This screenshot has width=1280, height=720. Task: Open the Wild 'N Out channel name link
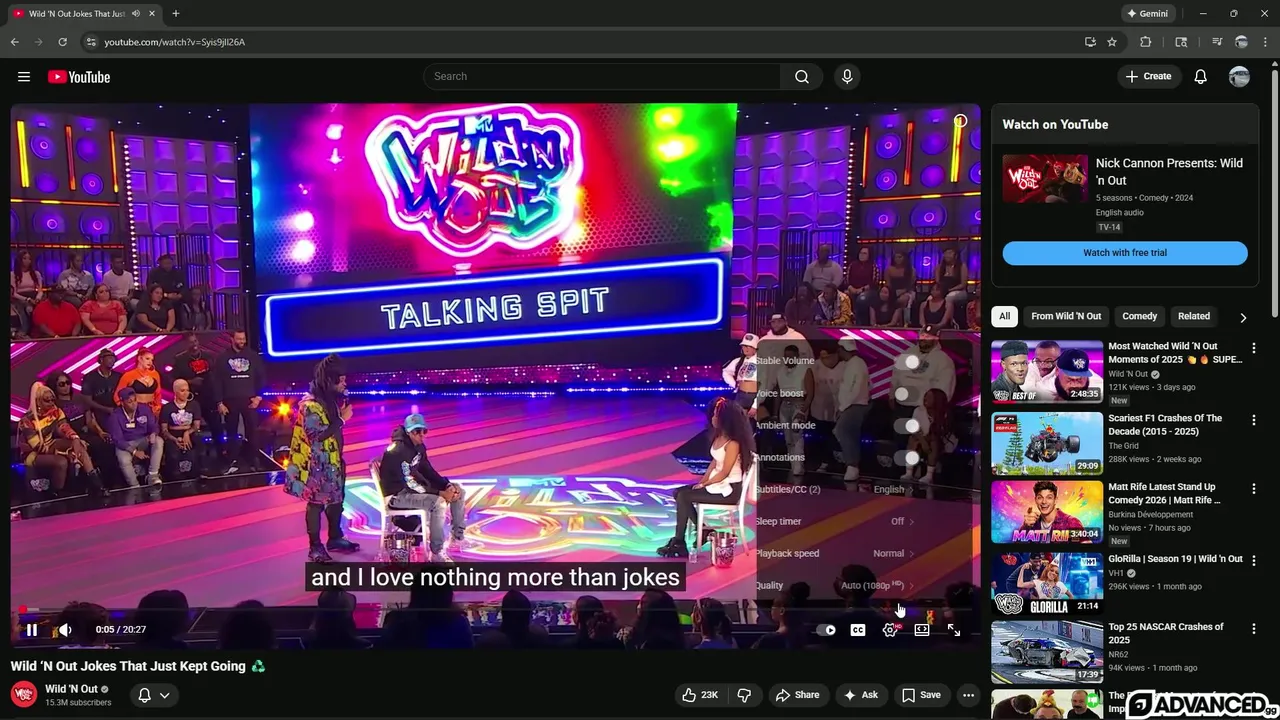71,689
